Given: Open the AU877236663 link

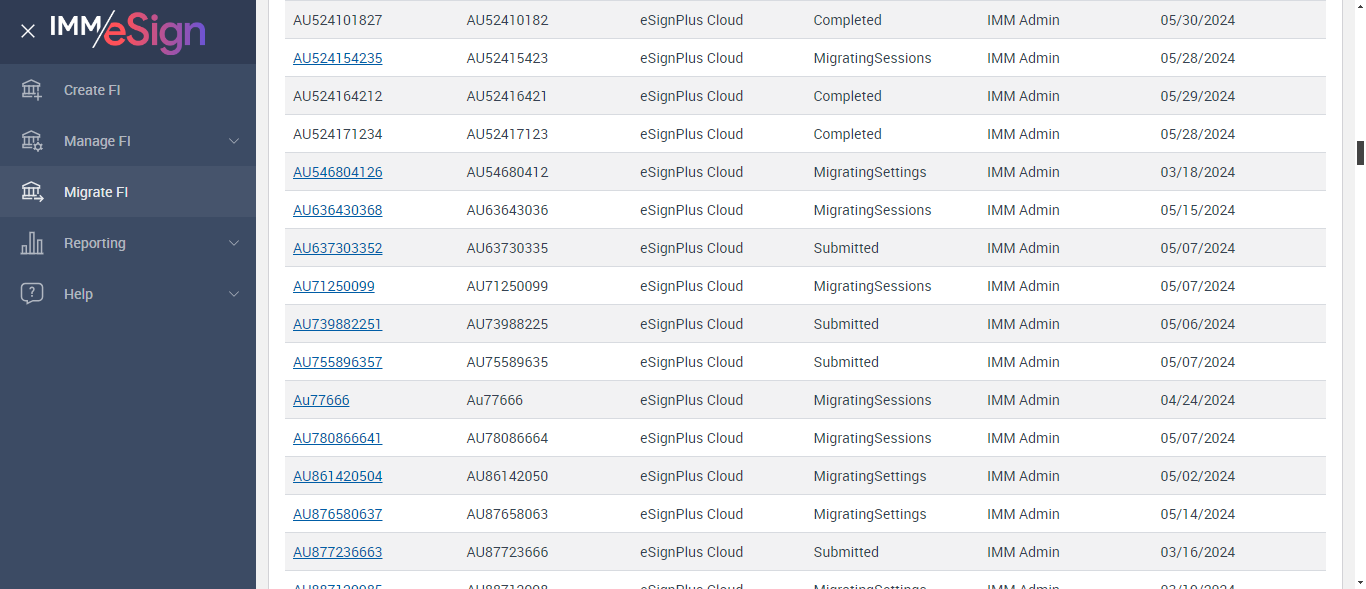Looking at the screenshot, I should pos(337,552).
